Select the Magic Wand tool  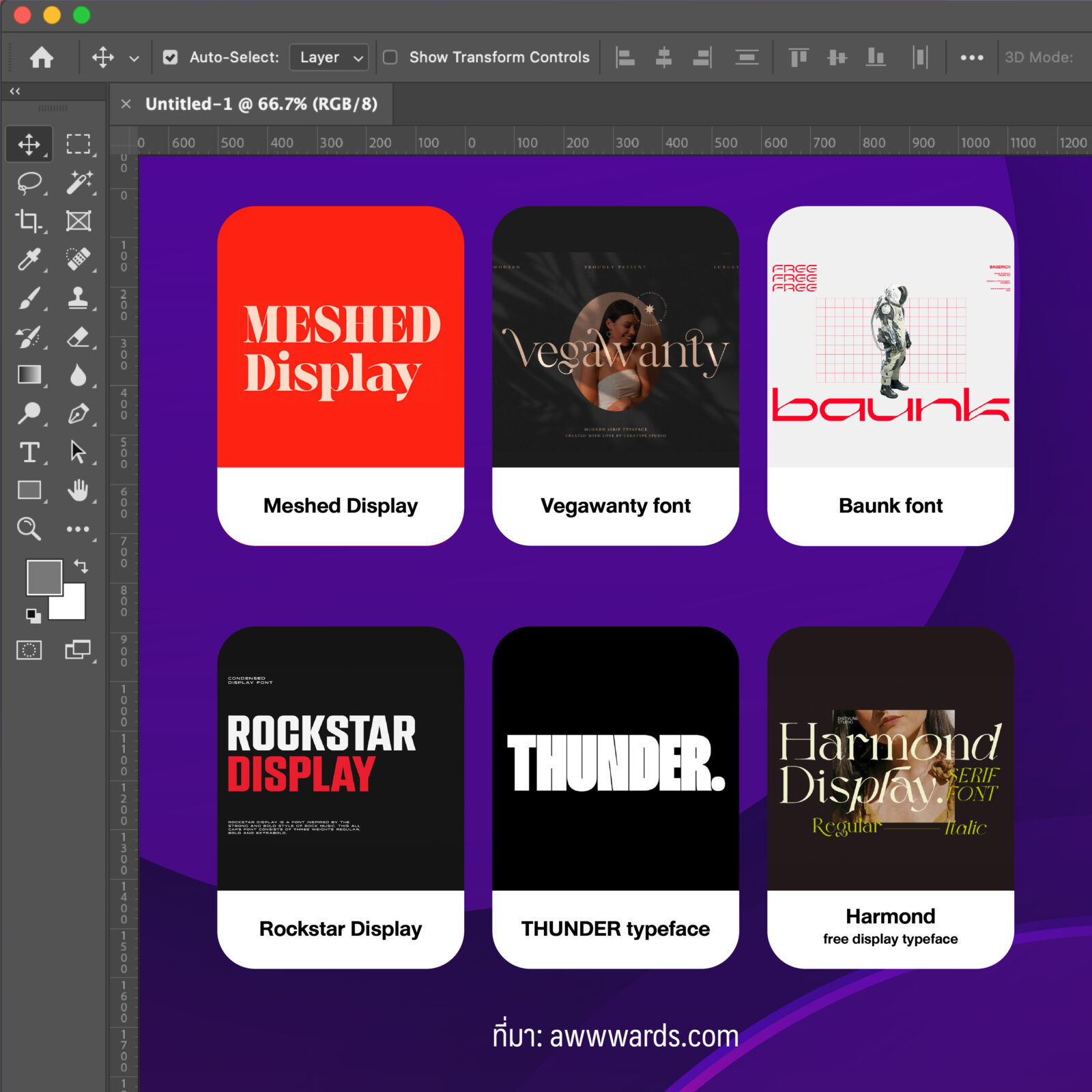(78, 183)
